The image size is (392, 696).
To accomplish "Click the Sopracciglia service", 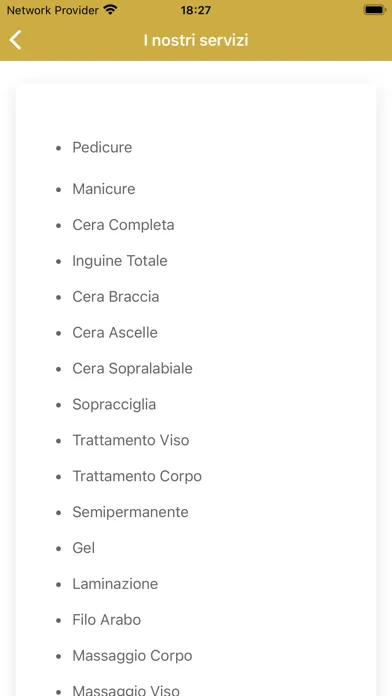I will [x=114, y=404].
